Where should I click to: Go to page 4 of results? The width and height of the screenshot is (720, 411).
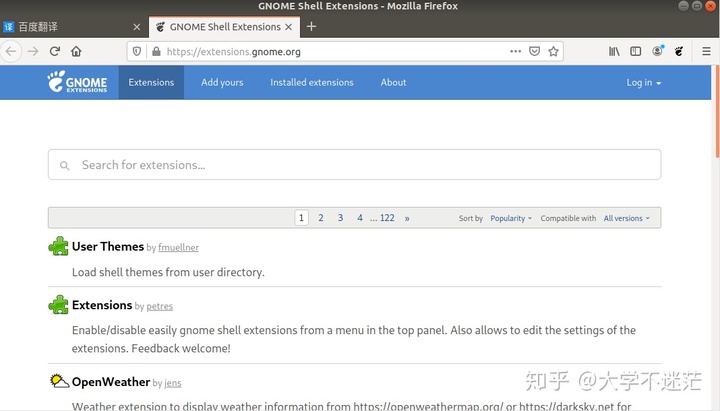[x=360, y=218]
